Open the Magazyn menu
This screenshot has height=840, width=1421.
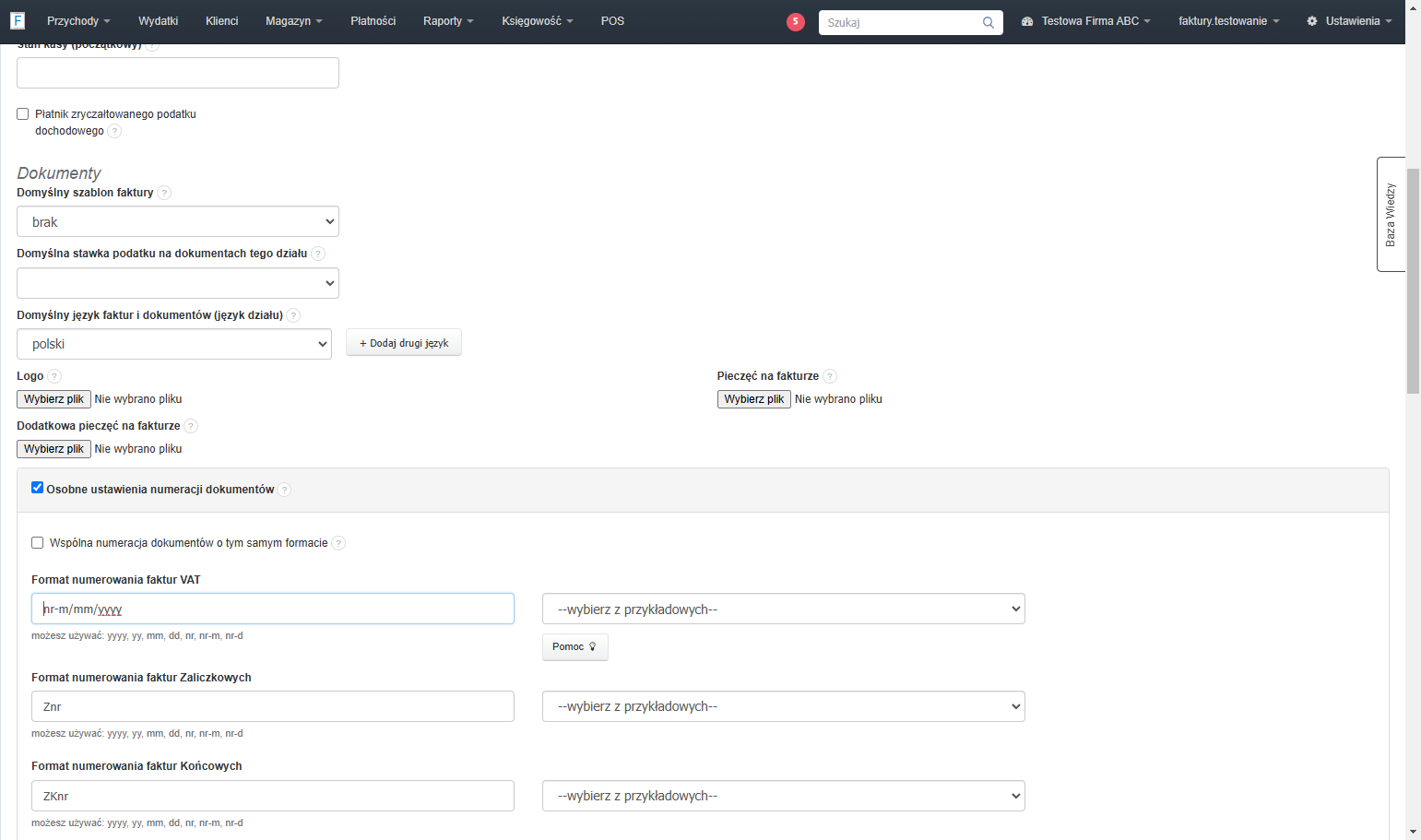[x=294, y=21]
